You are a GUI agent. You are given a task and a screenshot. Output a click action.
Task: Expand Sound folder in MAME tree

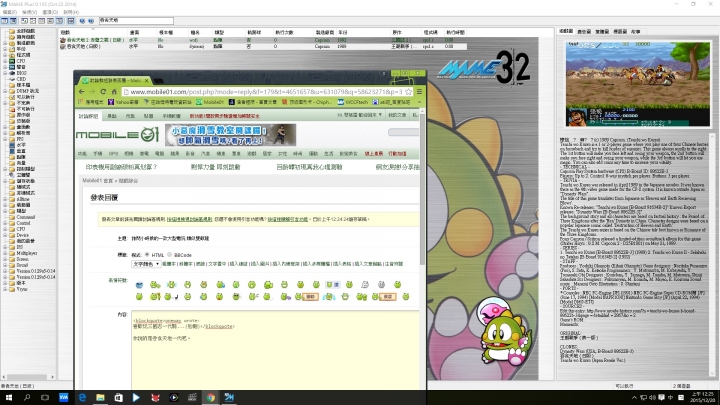pos(5,265)
